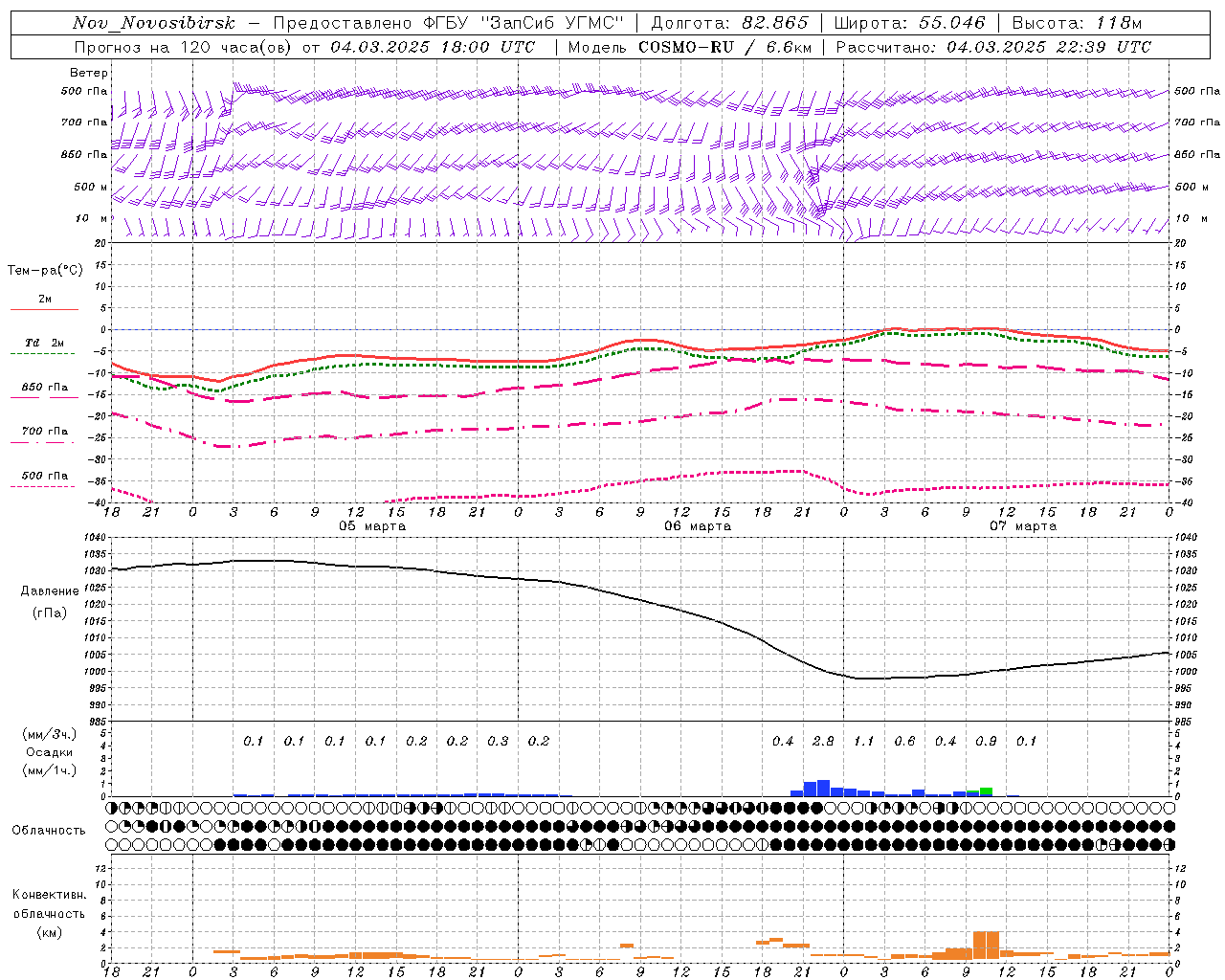Click the Широта: 55.046 value
The width and height of the screenshot is (1225, 980).
(x=909, y=23)
